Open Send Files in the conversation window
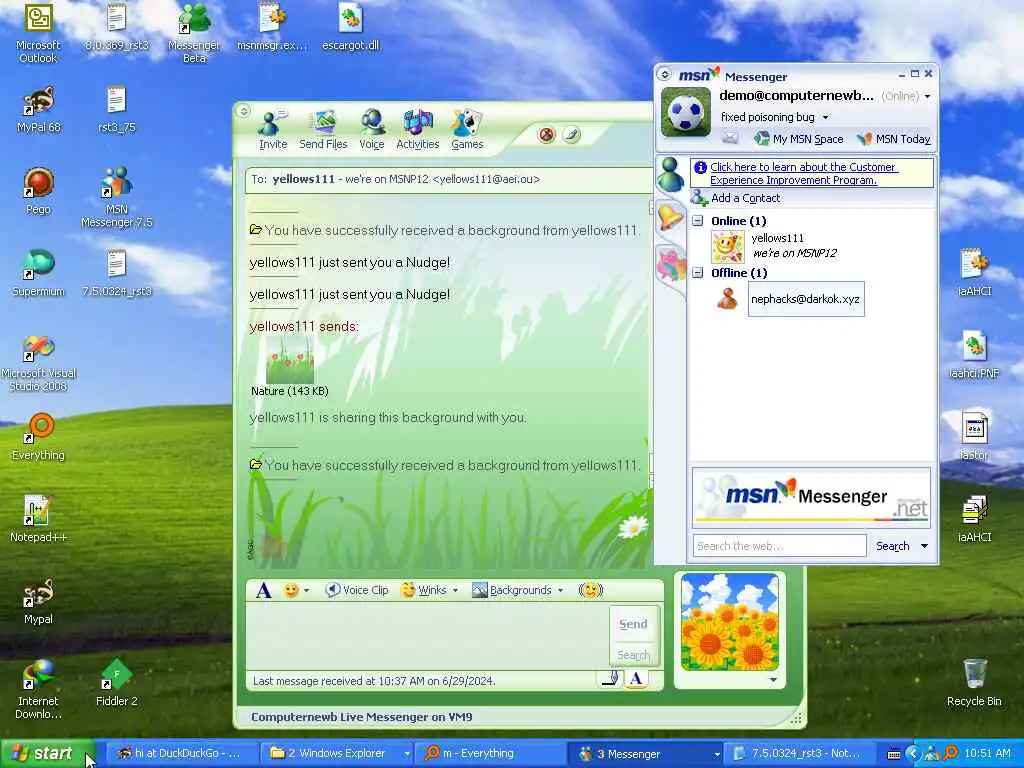Screen dimensions: 1024x768 pyautogui.click(x=323, y=129)
